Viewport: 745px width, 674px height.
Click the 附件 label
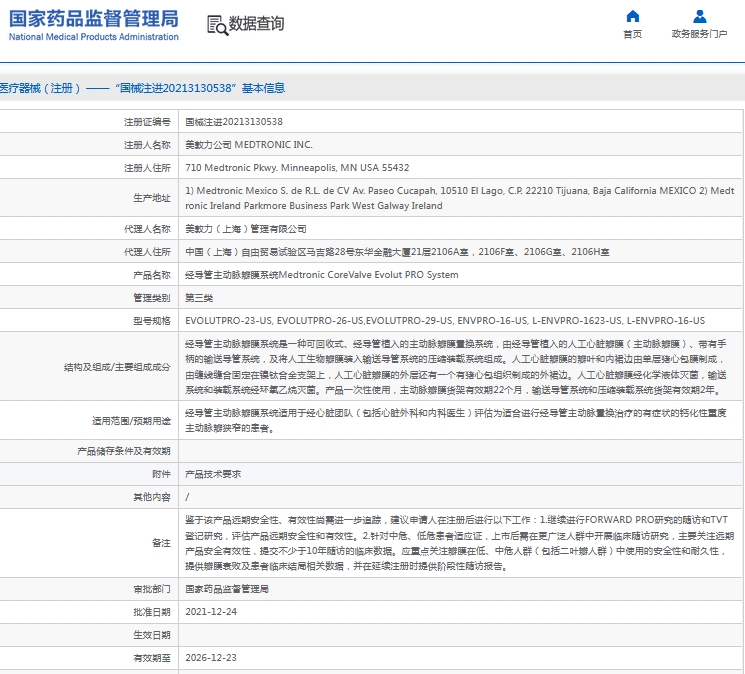pos(161,474)
